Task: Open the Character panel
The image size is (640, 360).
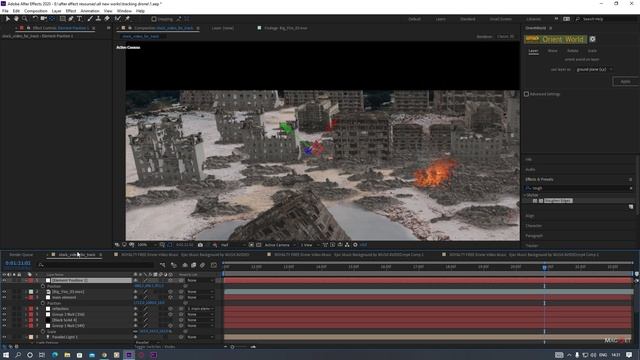Action: 534,226
